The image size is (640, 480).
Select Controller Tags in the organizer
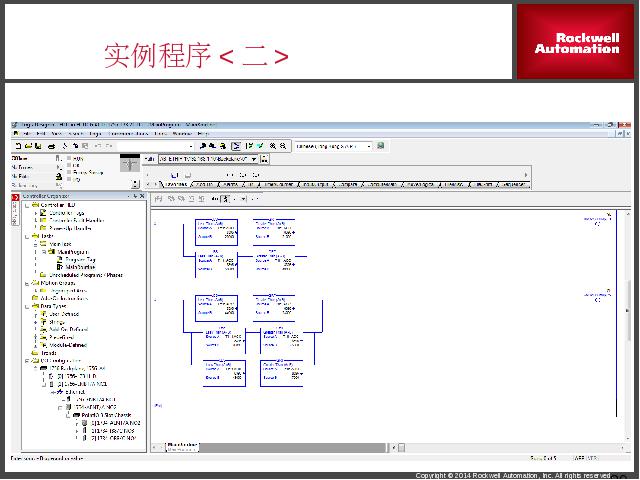[x=67, y=213]
